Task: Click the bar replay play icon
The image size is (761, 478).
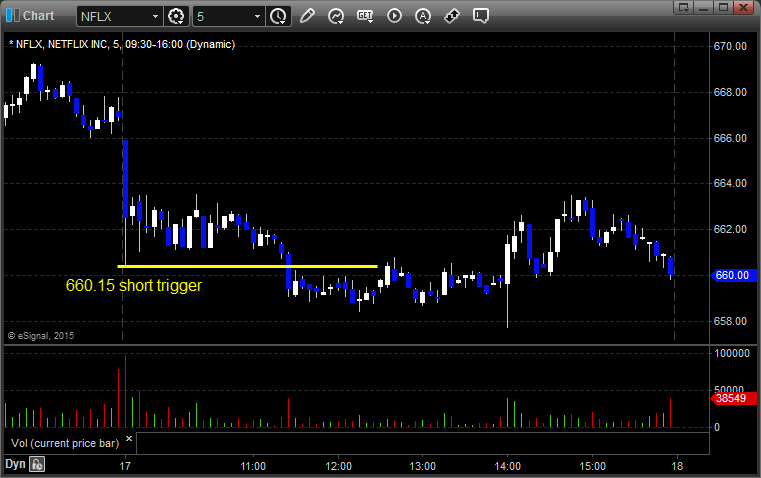Action: [394, 16]
